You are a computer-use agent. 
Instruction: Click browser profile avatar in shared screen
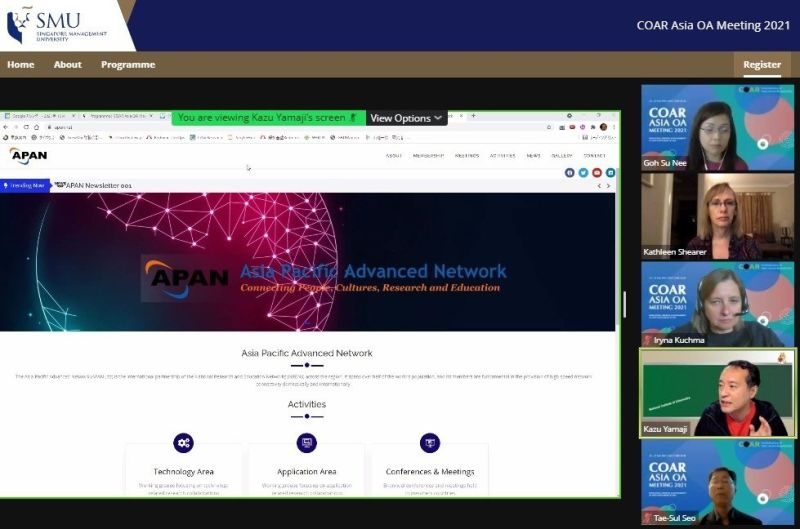click(x=604, y=127)
